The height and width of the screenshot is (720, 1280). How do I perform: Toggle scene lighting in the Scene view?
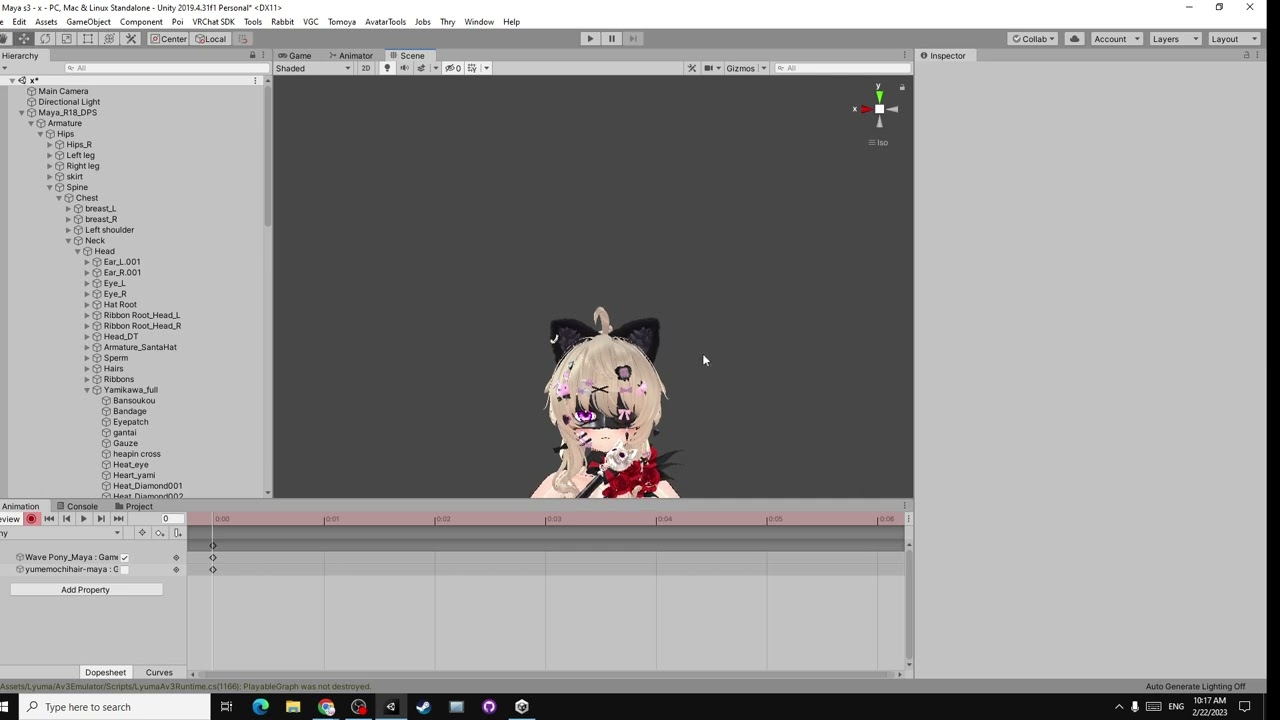[x=389, y=68]
